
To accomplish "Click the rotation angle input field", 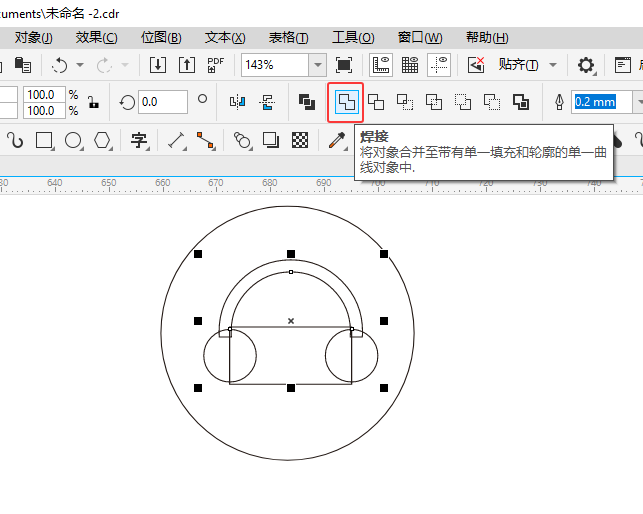I will click(x=162, y=102).
